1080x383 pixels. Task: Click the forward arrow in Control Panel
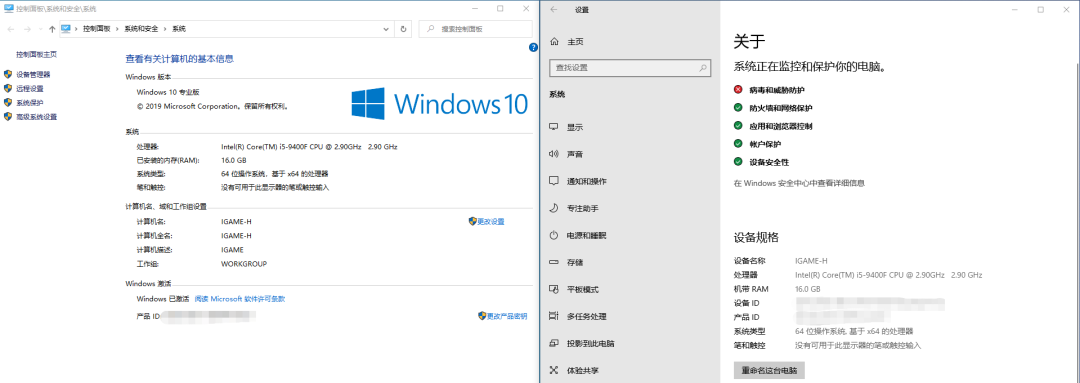click(x=27, y=29)
